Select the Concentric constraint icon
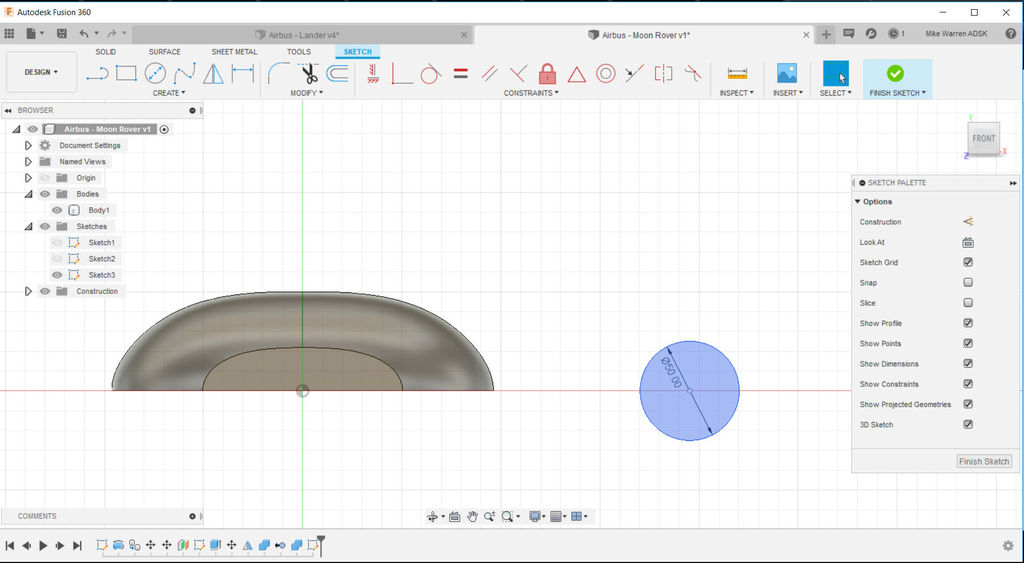This screenshot has height=563, width=1024. pos(605,73)
